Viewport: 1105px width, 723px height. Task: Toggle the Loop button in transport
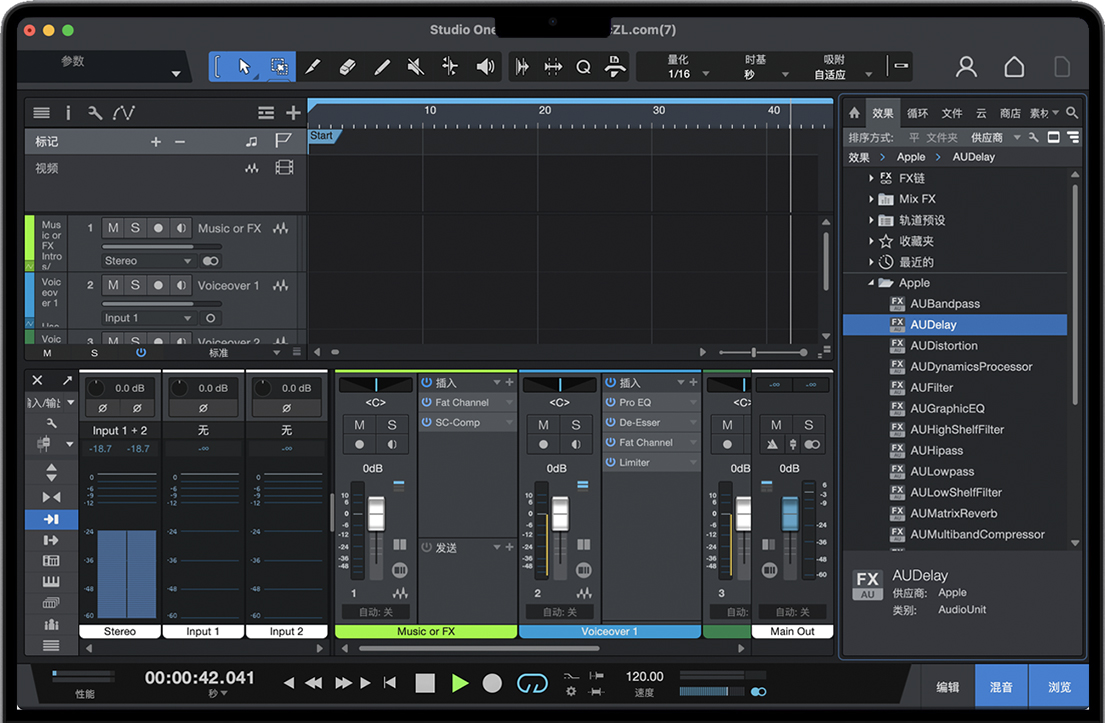pyautogui.click(x=532, y=683)
